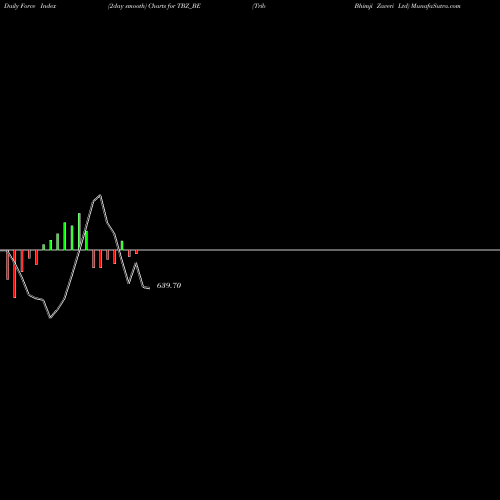500x500 pixels.
Task: Click the 'Daily Force Index' title text
Action: [x=30, y=6]
